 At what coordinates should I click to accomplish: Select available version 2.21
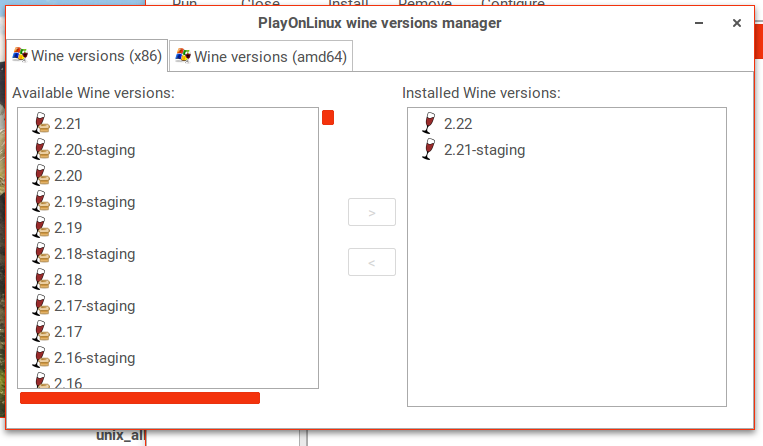(x=68, y=124)
